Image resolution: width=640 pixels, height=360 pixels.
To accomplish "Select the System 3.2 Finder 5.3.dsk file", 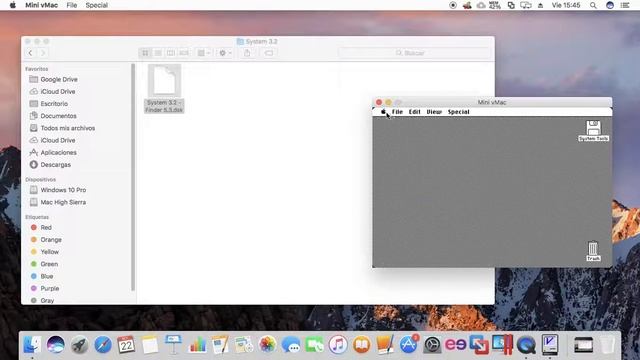I will coord(164,89).
